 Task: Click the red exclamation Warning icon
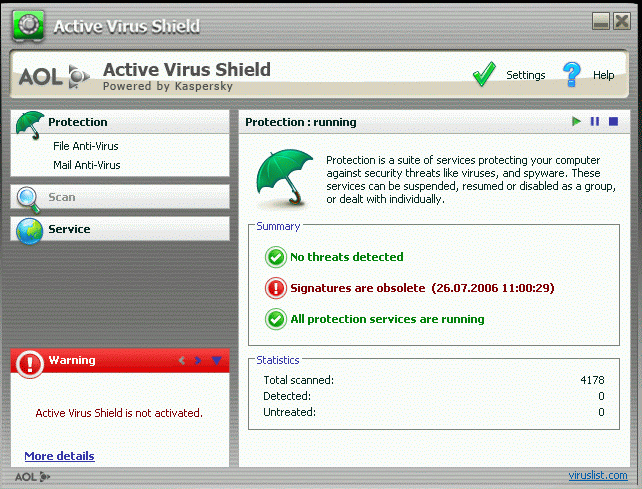pyautogui.click(x=29, y=364)
